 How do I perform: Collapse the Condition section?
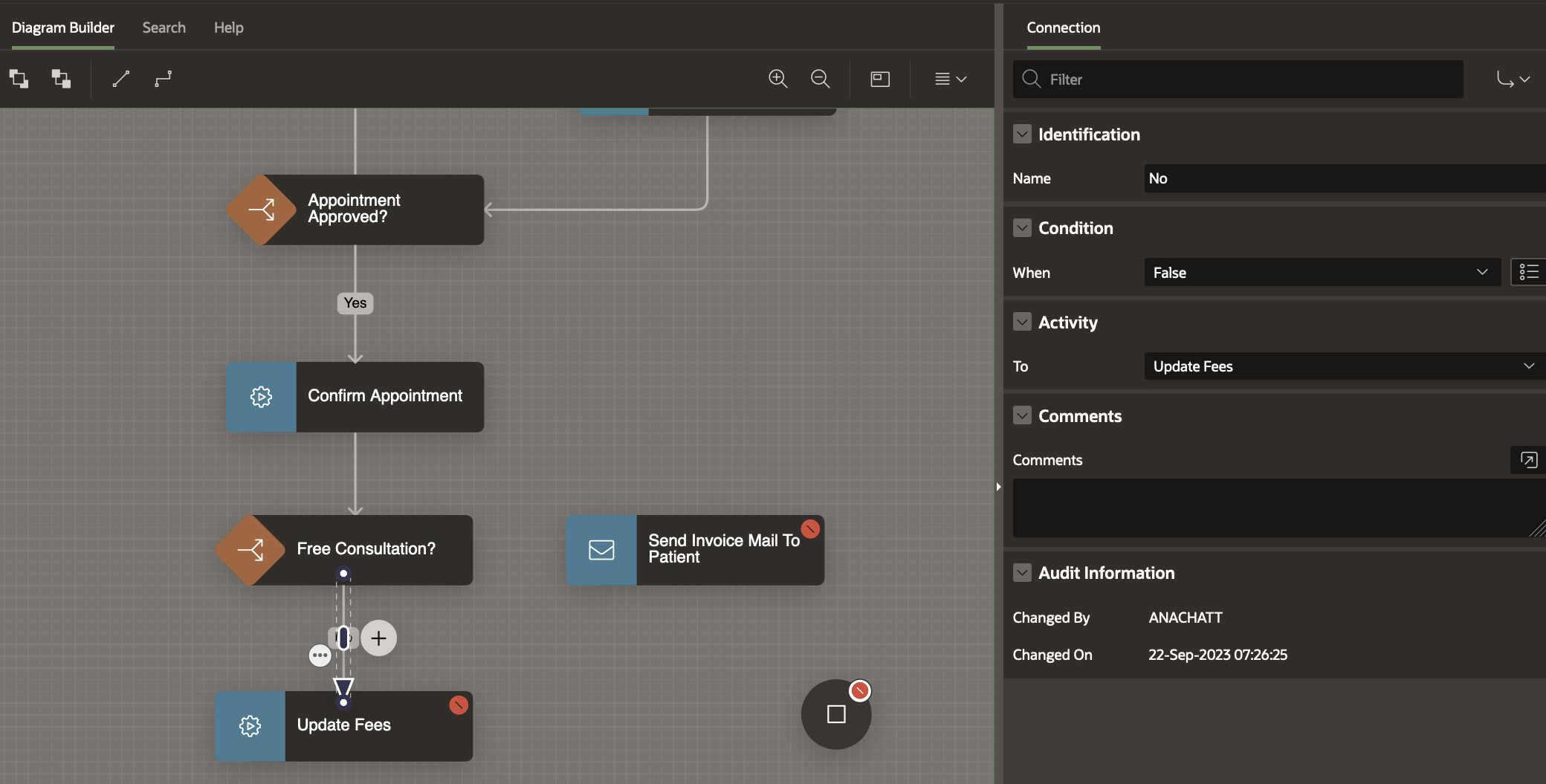pyautogui.click(x=1022, y=227)
